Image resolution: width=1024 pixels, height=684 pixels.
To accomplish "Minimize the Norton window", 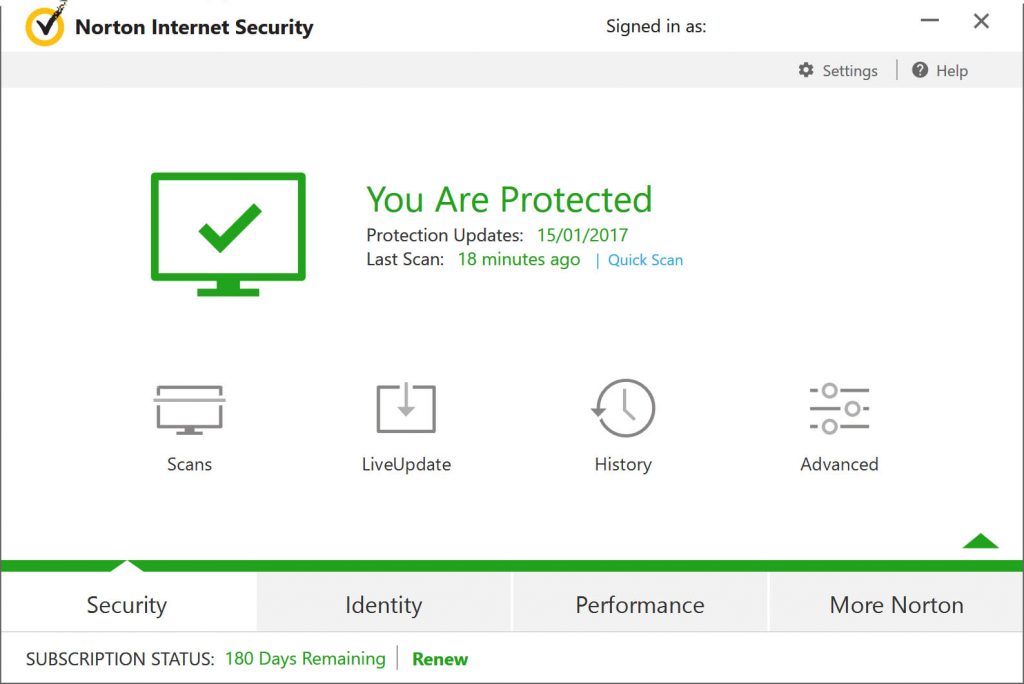I will coord(929,21).
